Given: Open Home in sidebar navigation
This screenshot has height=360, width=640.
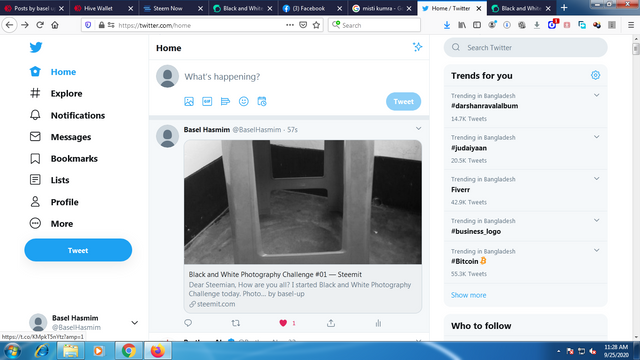Looking at the screenshot, I should 53,72.
